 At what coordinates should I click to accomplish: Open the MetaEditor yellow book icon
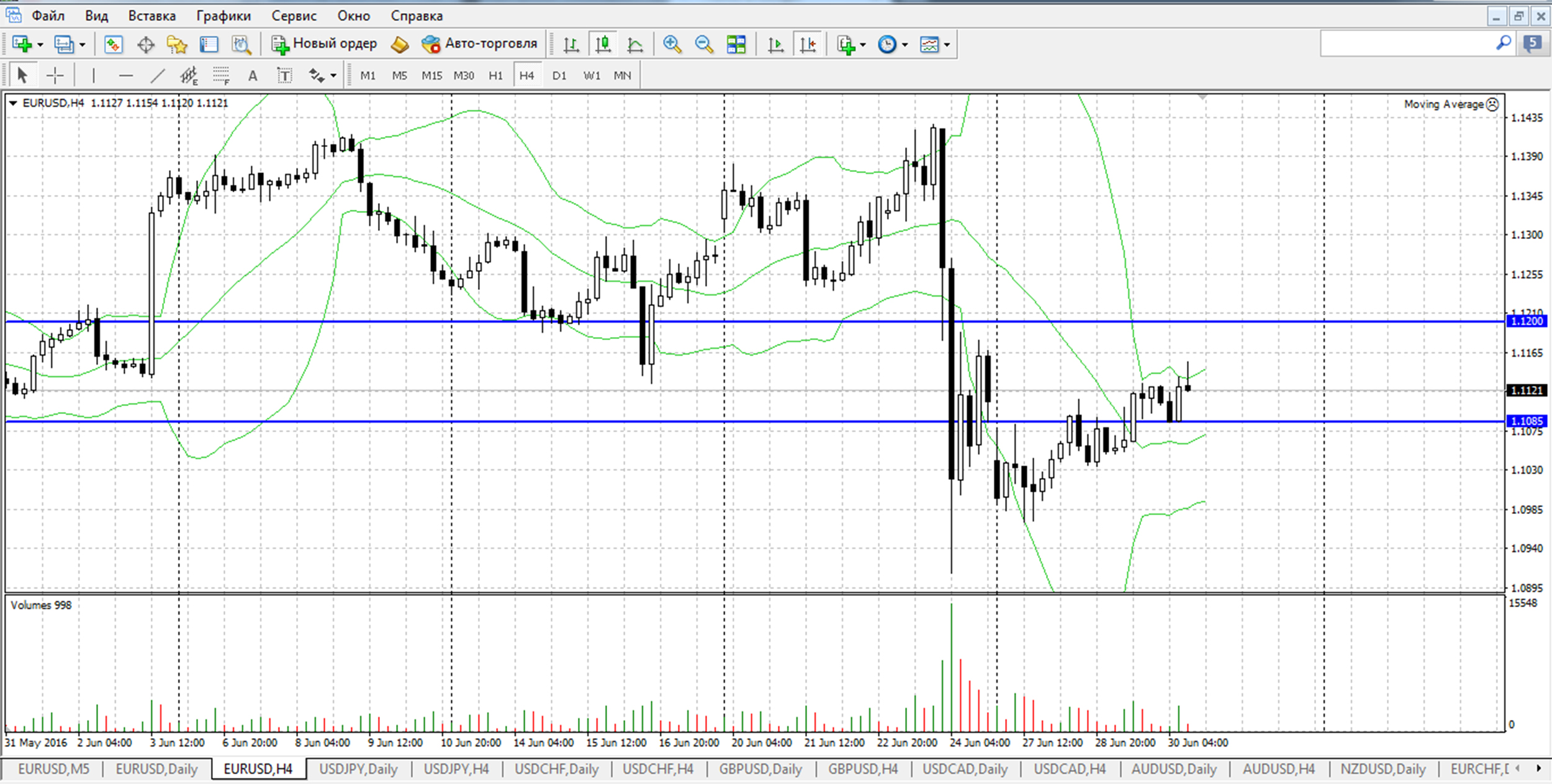(x=400, y=45)
